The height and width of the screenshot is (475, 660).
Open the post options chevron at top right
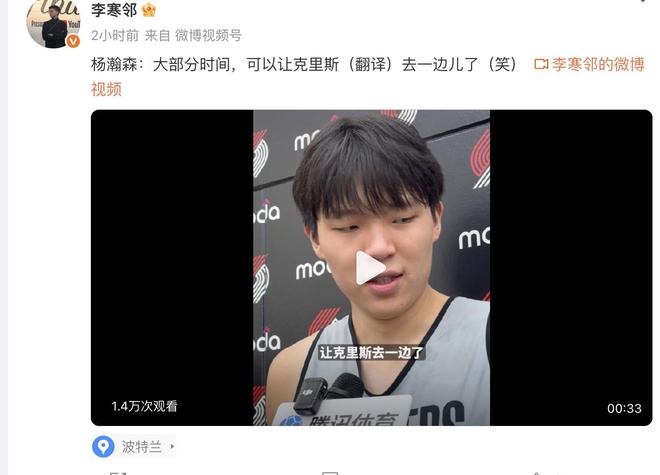(x=645, y=2)
